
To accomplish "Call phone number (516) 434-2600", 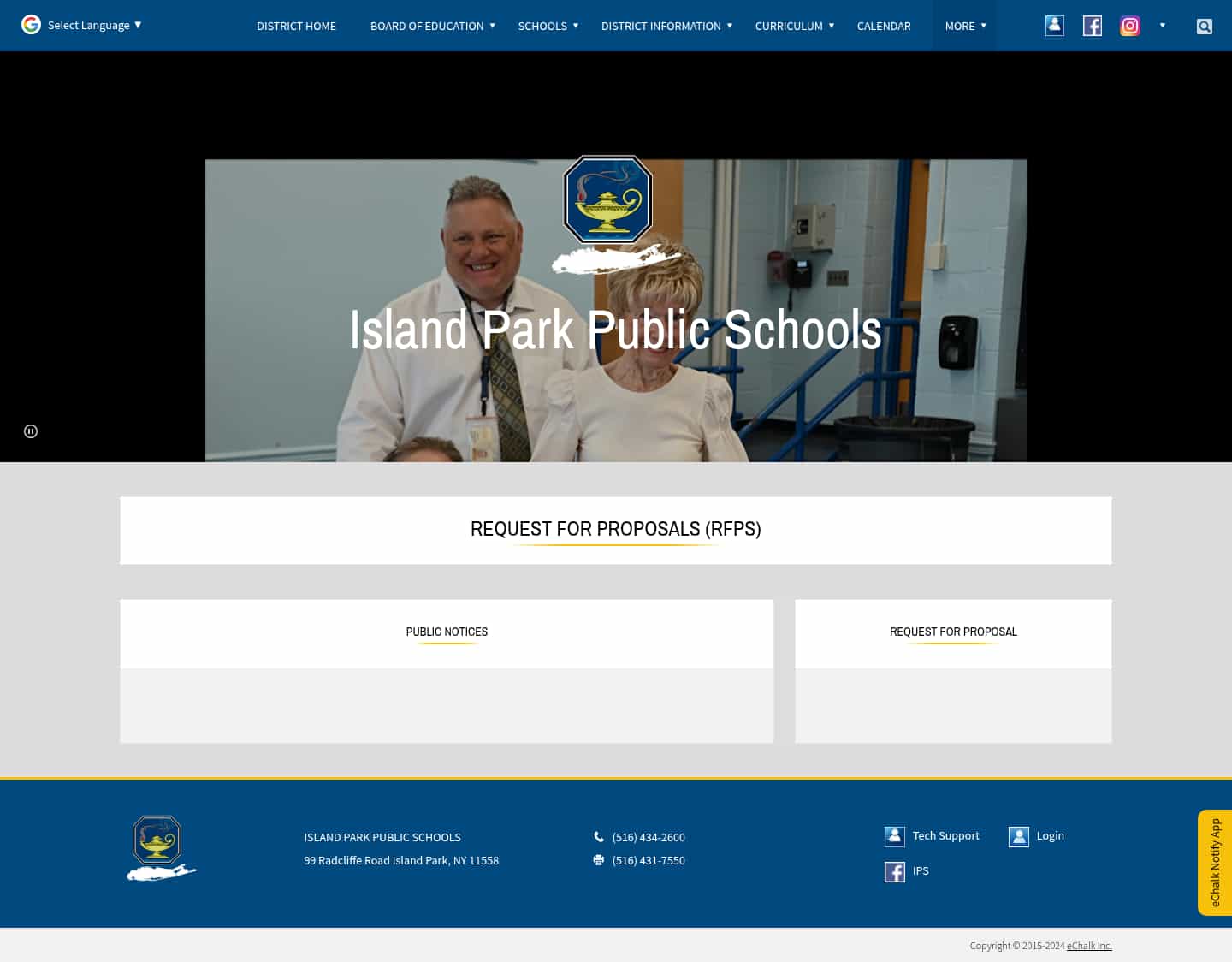I will [x=649, y=837].
